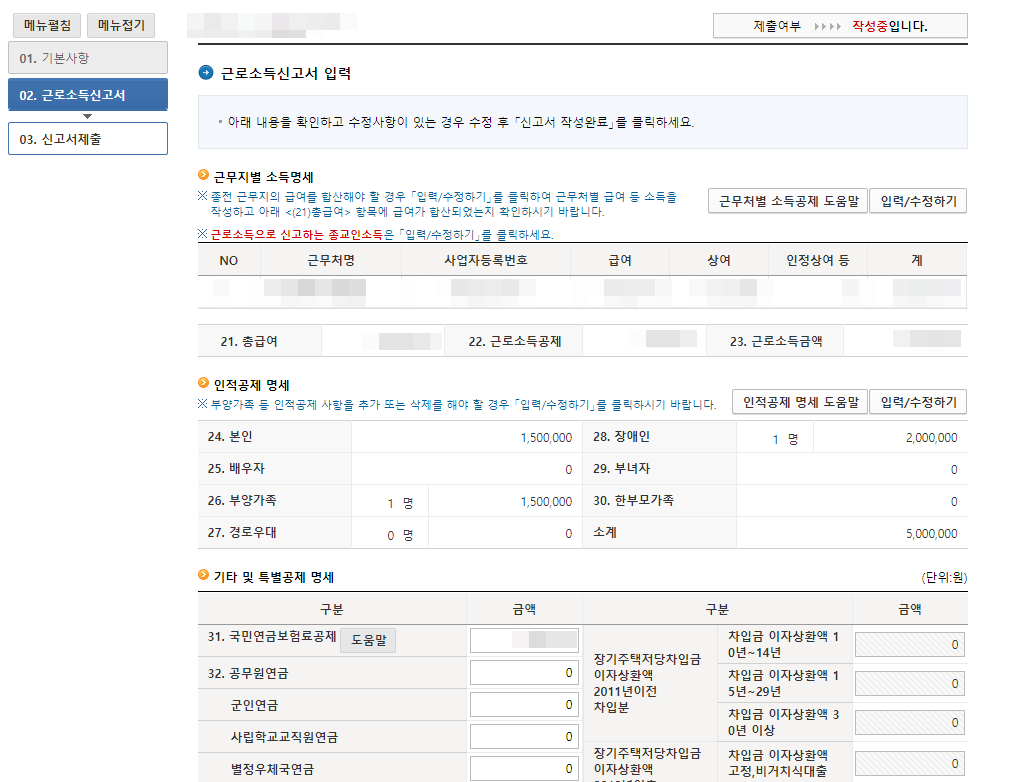Click the orange bullet next to 기타 및 특별공제 명세
The image size is (1029, 782).
[x=203, y=575]
